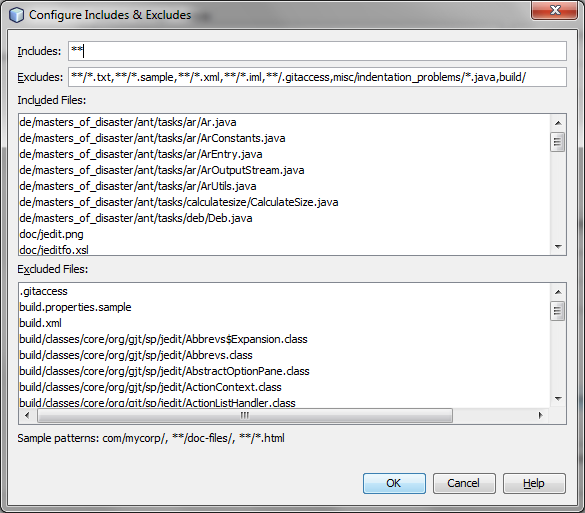Click the NetBeans cube icon in title bar
This screenshot has width=585, height=513.
16,15
